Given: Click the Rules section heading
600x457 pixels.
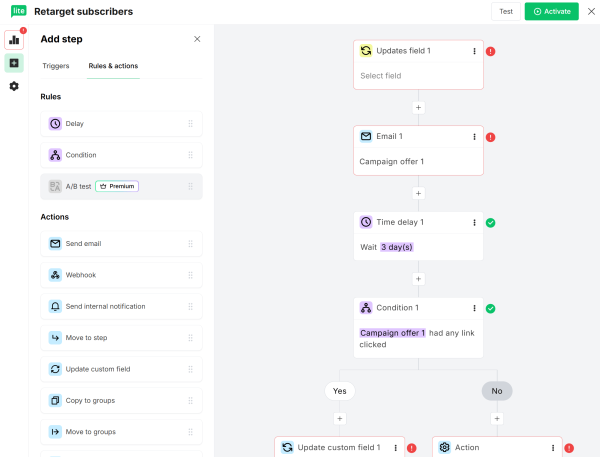Looking at the screenshot, I should click(x=51, y=97).
